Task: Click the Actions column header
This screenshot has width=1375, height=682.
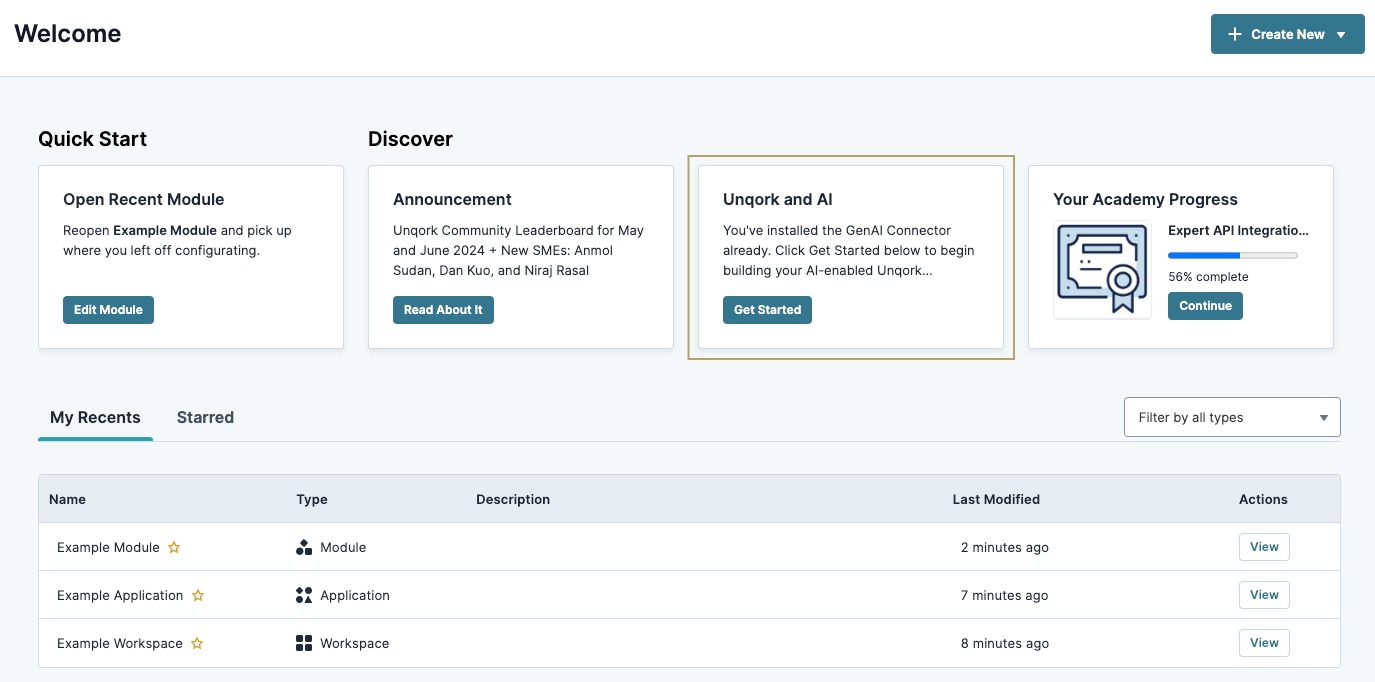Action: pos(1263,499)
